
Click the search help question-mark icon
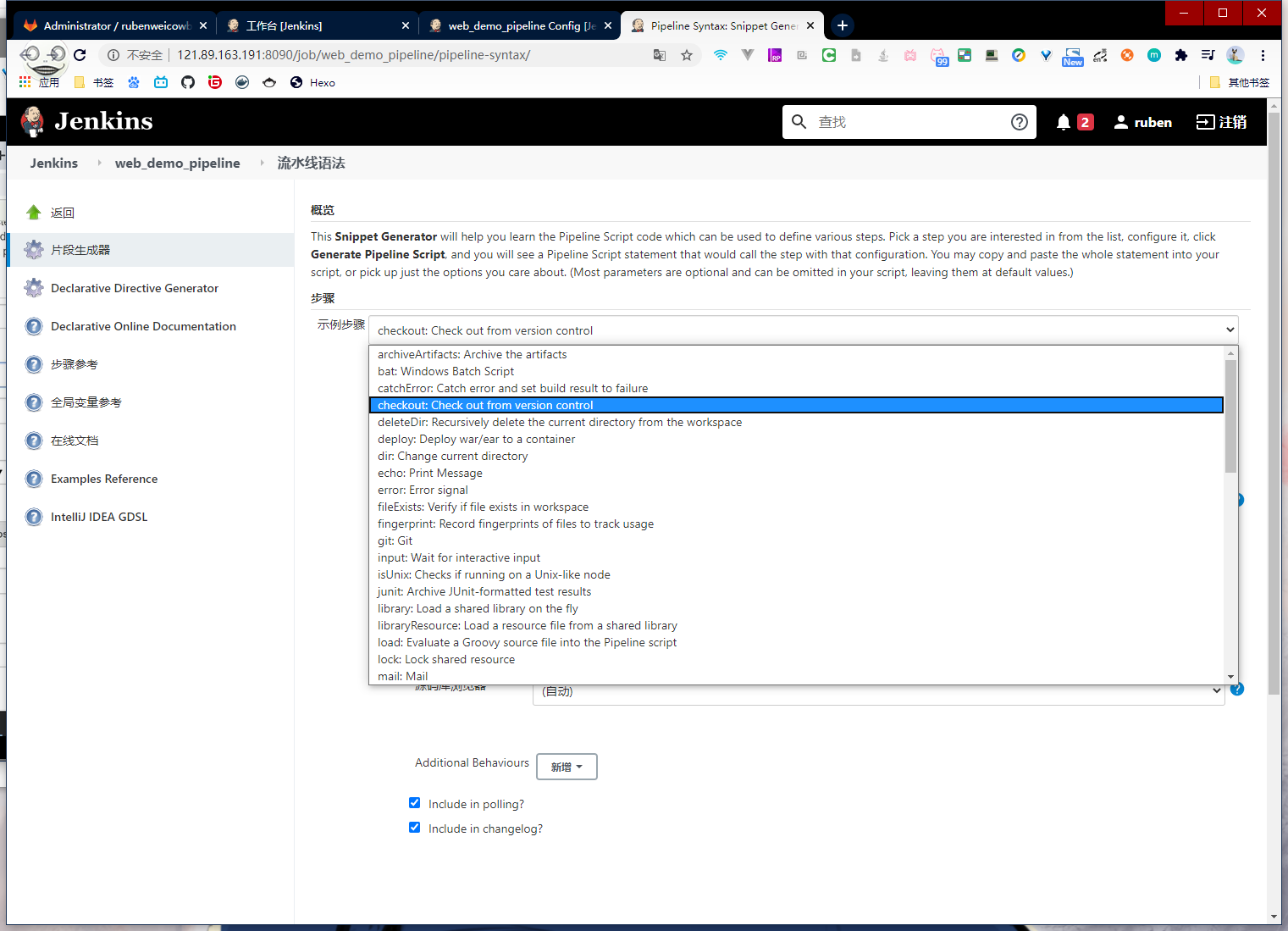point(1020,122)
